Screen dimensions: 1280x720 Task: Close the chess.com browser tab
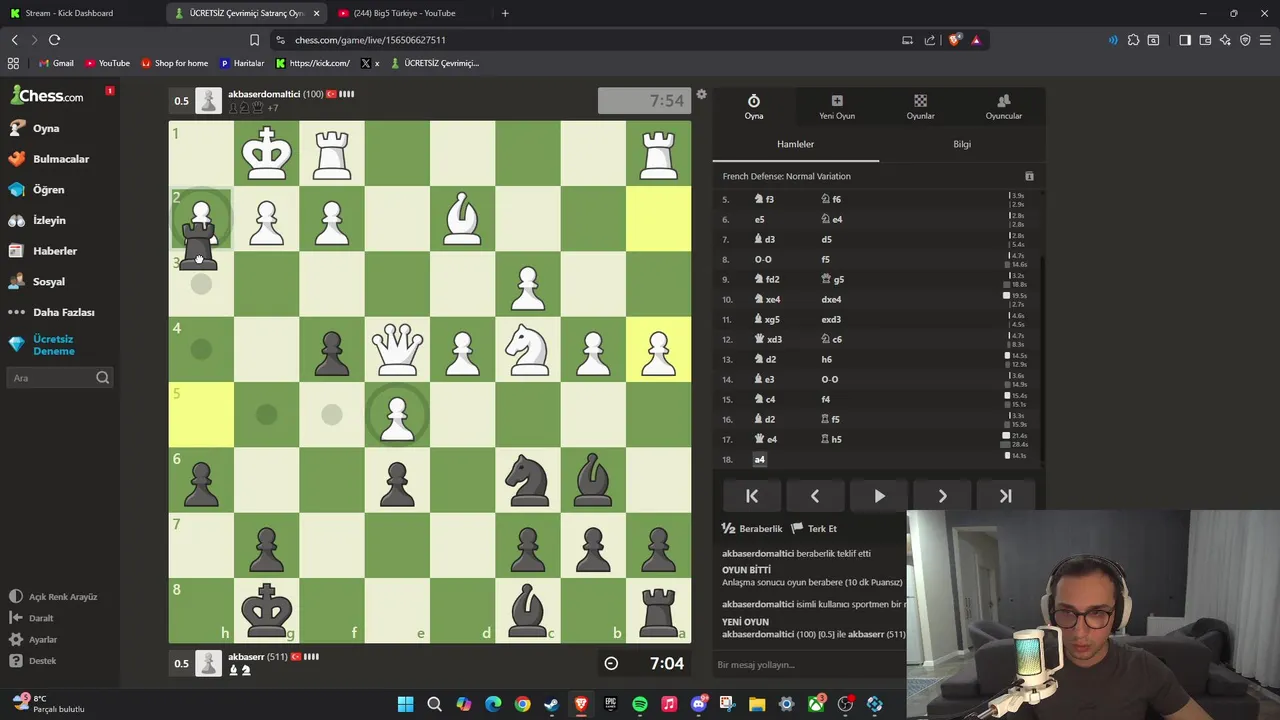(x=317, y=13)
